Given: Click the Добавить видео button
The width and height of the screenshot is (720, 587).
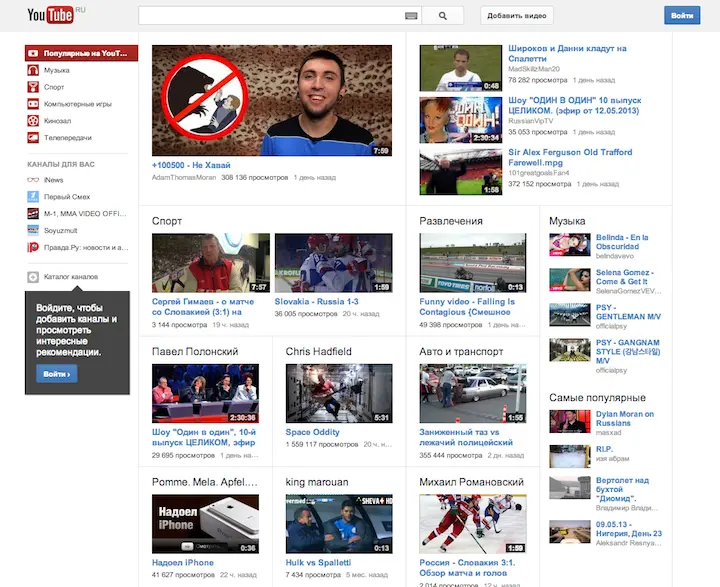Looking at the screenshot, I should 517,16.
